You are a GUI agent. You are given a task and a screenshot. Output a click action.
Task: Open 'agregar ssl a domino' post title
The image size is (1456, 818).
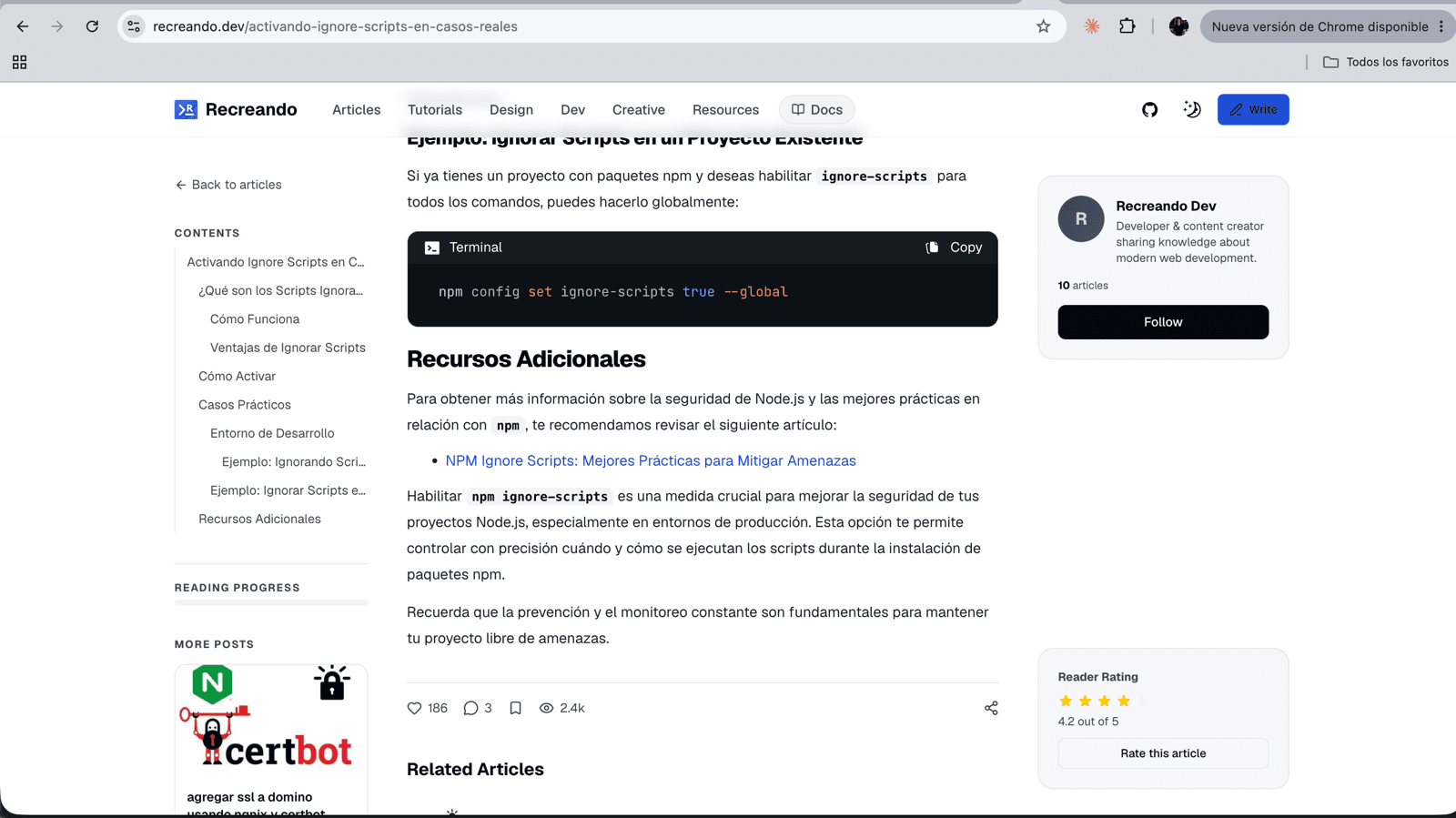tap(256, 804)
